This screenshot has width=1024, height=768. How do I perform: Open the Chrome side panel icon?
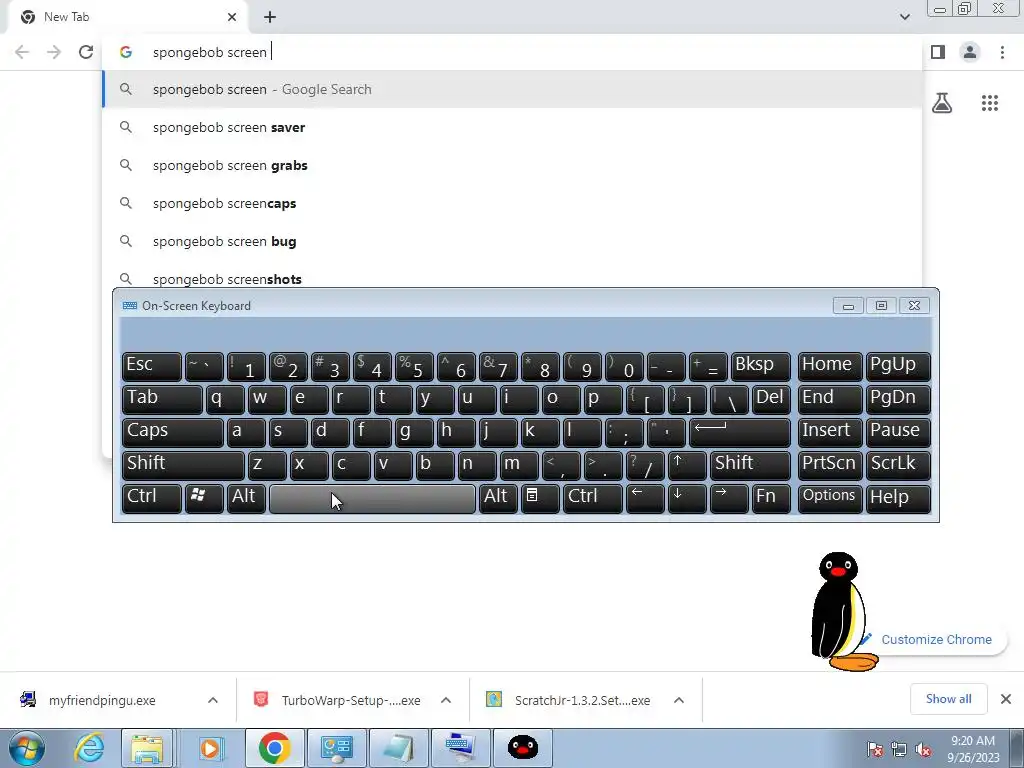tap(938, 52)
